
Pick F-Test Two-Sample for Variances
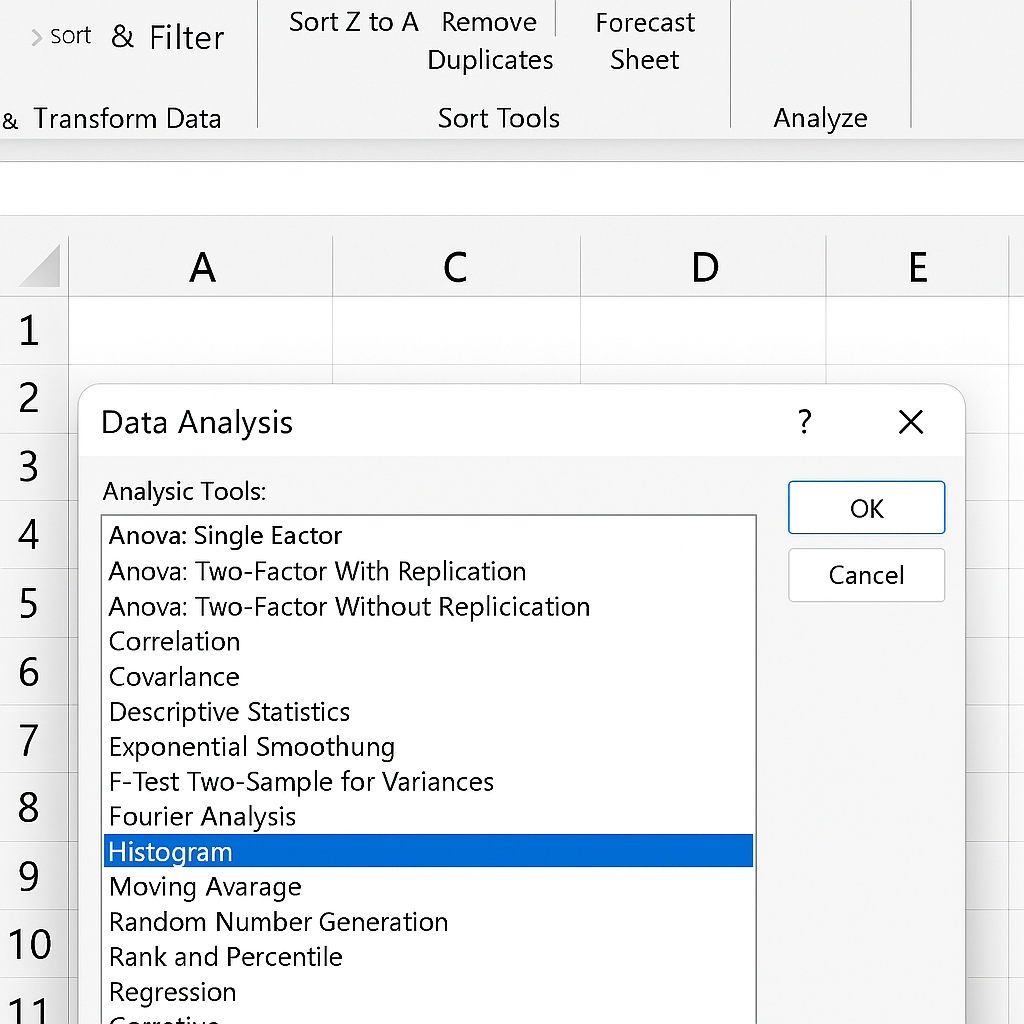click(x=301, y=782)
